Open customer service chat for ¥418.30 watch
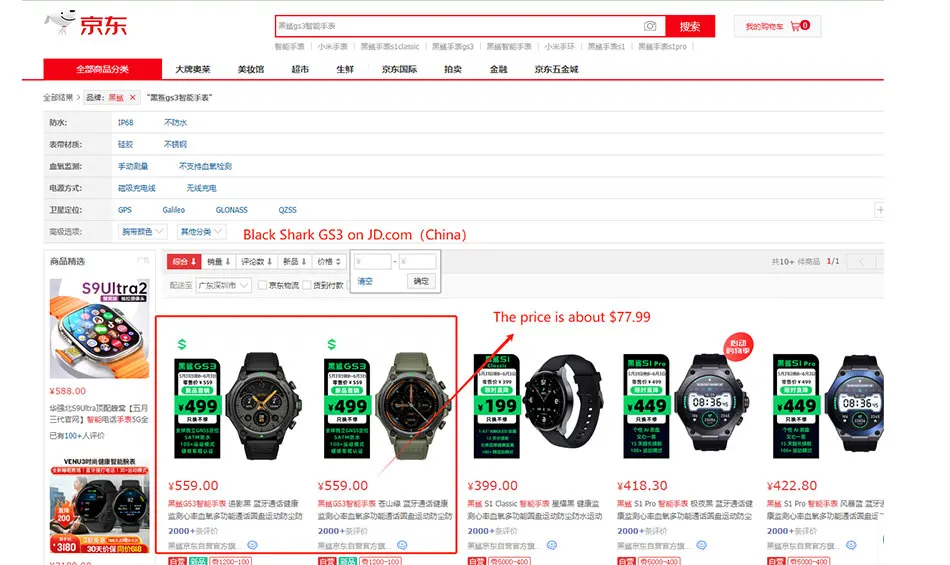 (701, 545)
